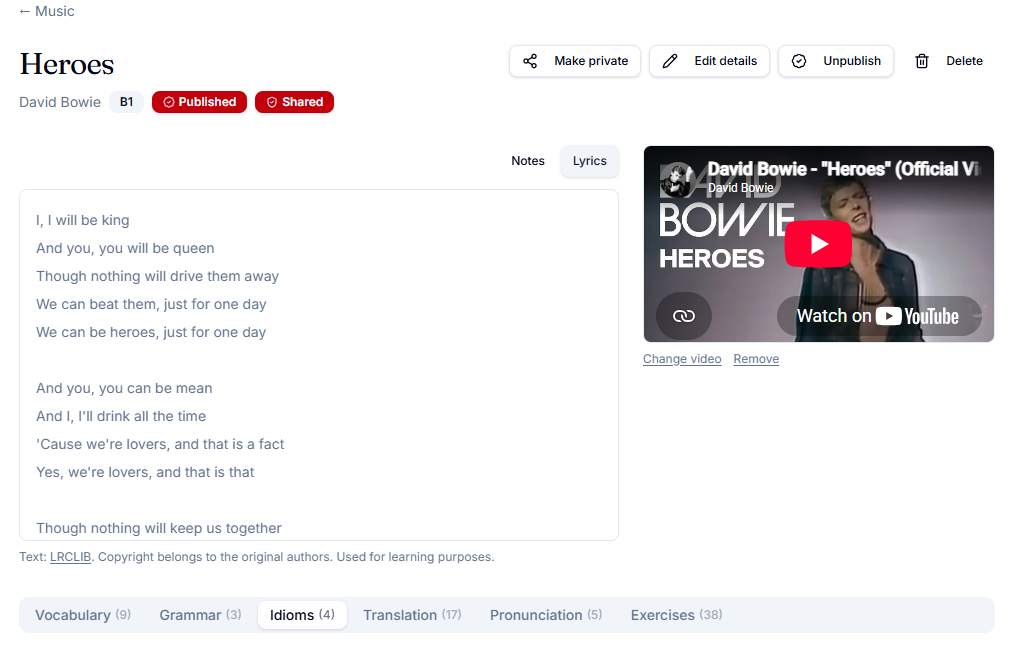Click the Published status badge

[199, 102]
